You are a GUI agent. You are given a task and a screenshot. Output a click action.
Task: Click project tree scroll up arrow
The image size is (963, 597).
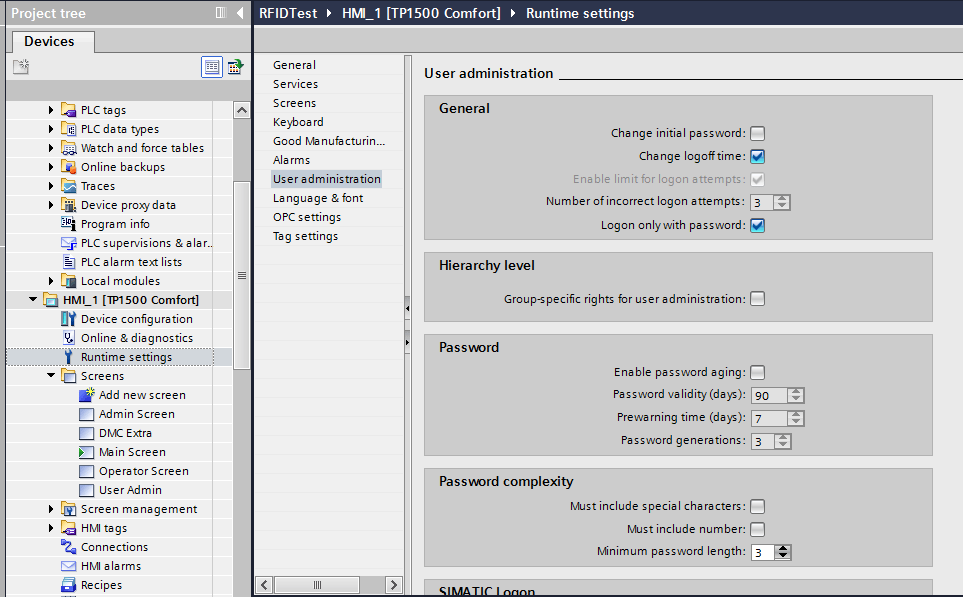242,111
